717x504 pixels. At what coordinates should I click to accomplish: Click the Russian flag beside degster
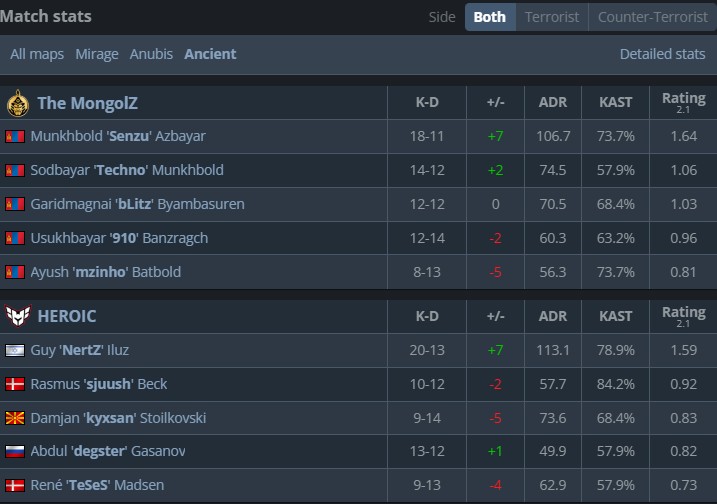coord(15,452)
